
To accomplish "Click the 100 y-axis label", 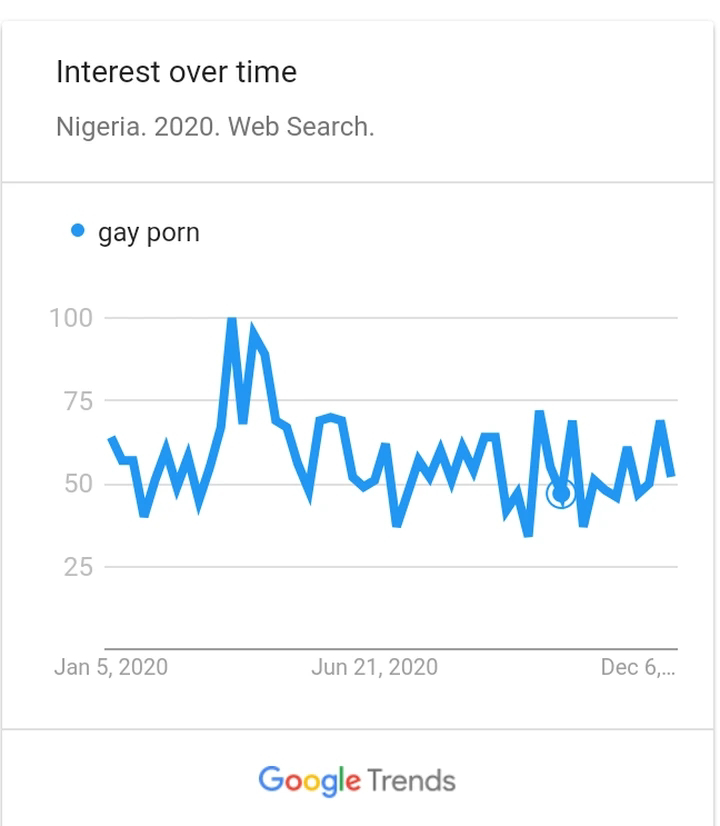I will coord(71,318).
